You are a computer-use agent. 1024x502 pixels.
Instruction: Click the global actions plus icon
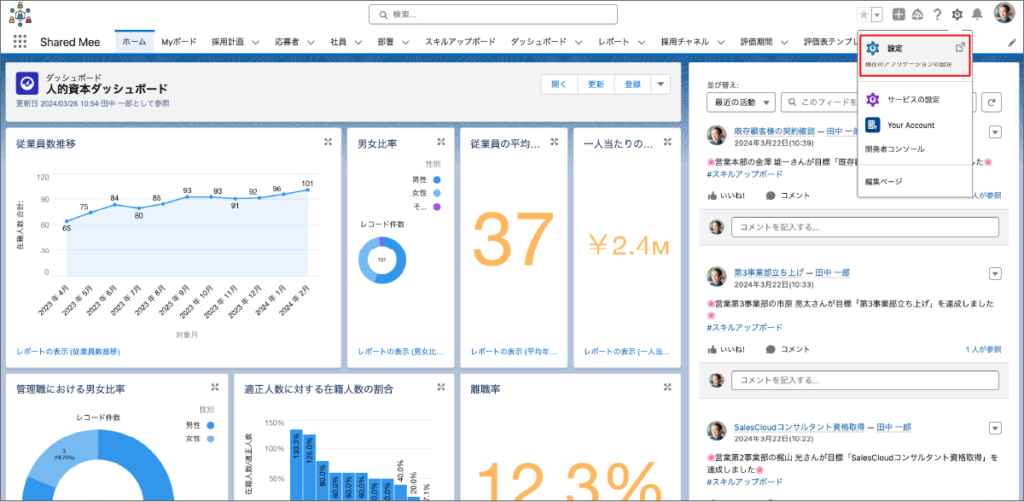[899, 14]
